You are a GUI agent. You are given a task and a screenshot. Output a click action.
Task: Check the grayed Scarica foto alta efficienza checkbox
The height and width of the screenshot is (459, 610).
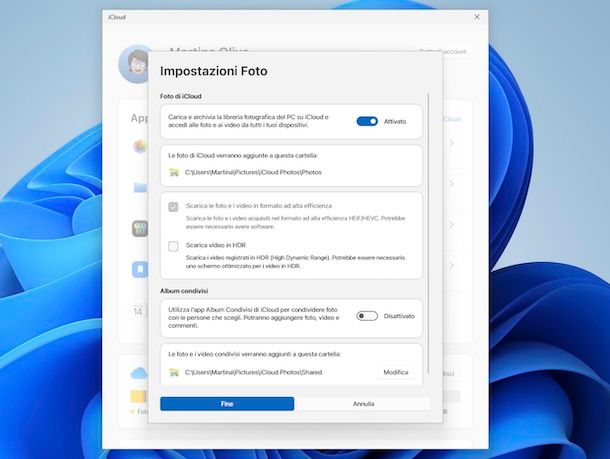(173, 207)
